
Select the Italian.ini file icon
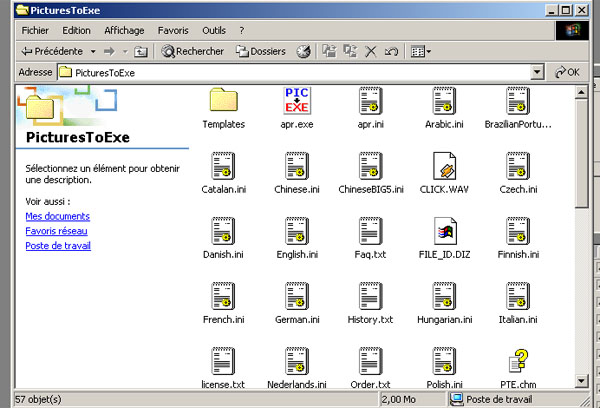pyautogui.click(x=518, y=296)
